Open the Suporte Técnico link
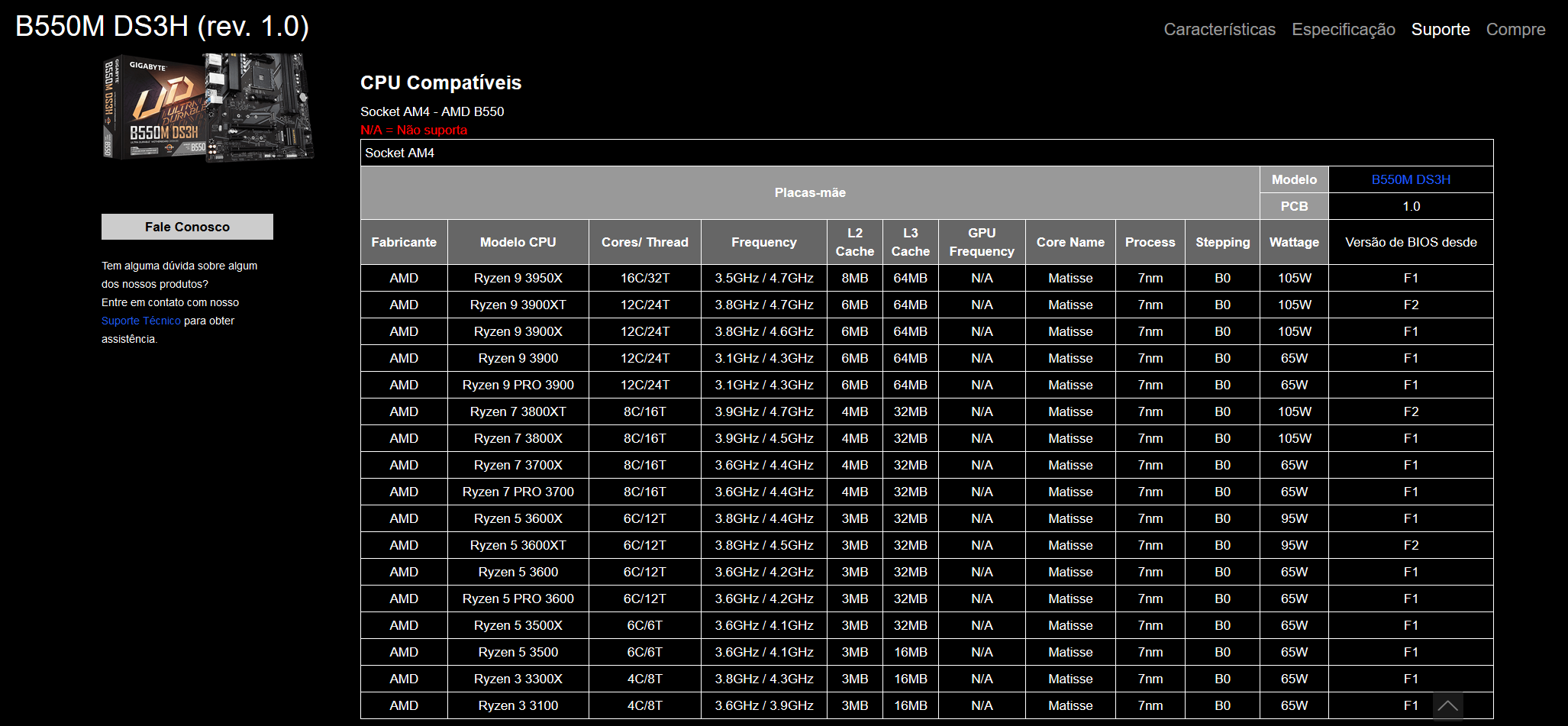The image size is (1568, 726). [141, 321]
